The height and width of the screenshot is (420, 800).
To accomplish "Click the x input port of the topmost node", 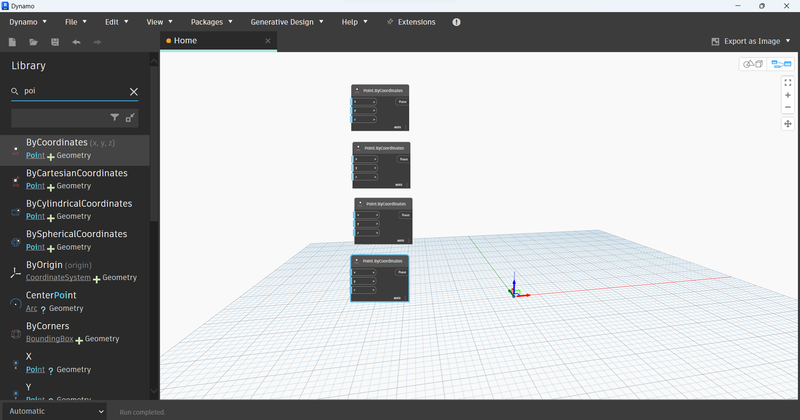I will [x=363, y=102].
